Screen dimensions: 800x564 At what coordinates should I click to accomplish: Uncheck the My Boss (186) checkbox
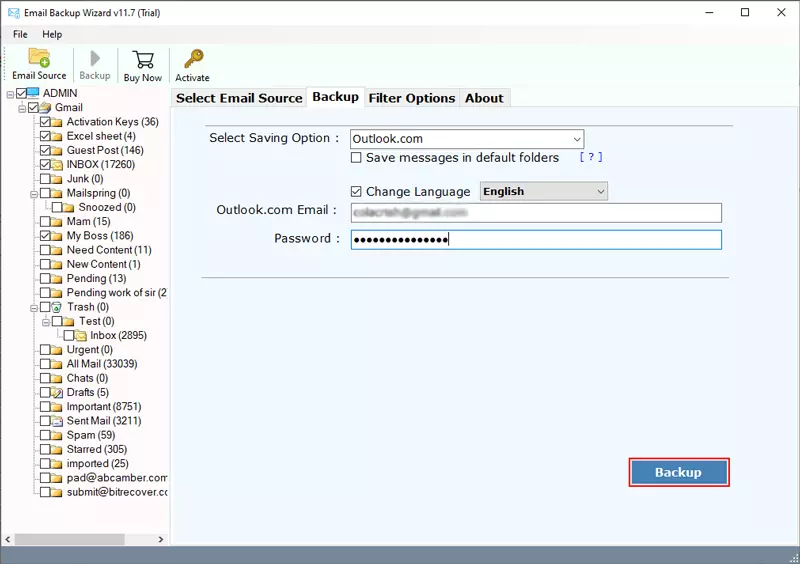coord(45,236)
